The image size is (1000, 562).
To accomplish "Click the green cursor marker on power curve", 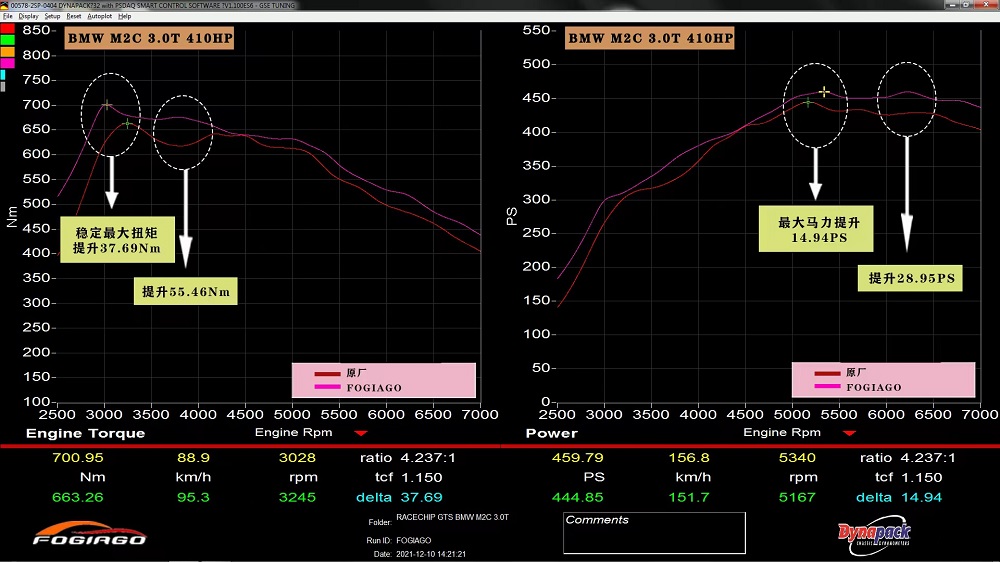I will pyautogui.click(x=808, y=102).
